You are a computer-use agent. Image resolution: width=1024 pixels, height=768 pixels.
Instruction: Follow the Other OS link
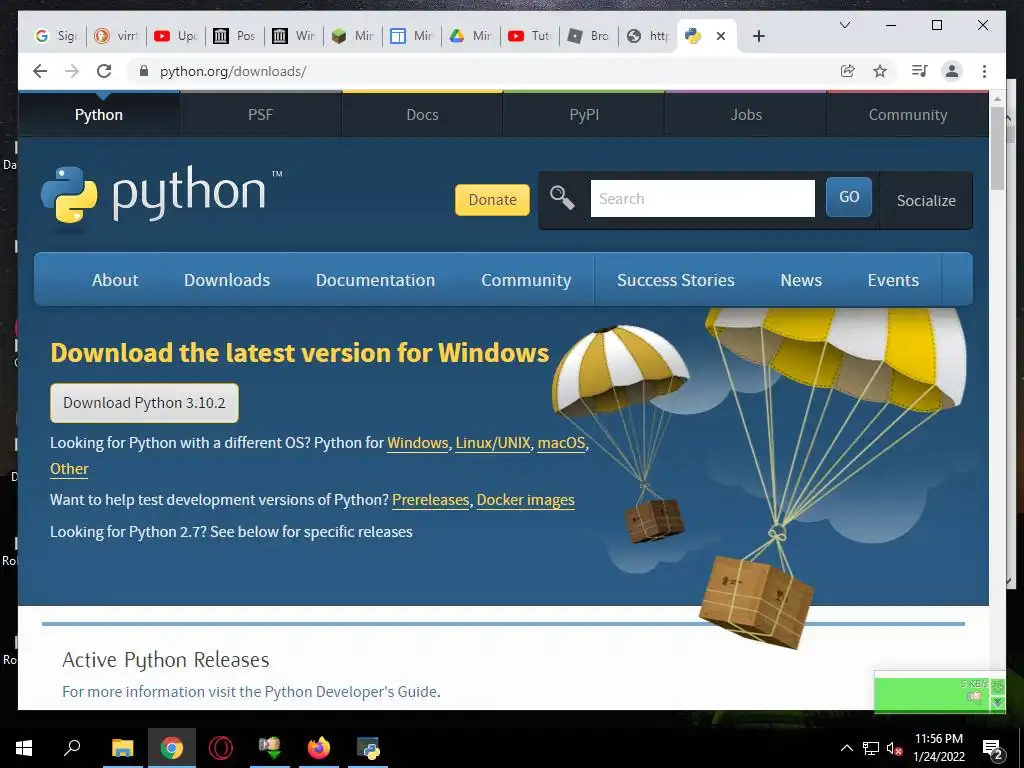click(69, 469)
